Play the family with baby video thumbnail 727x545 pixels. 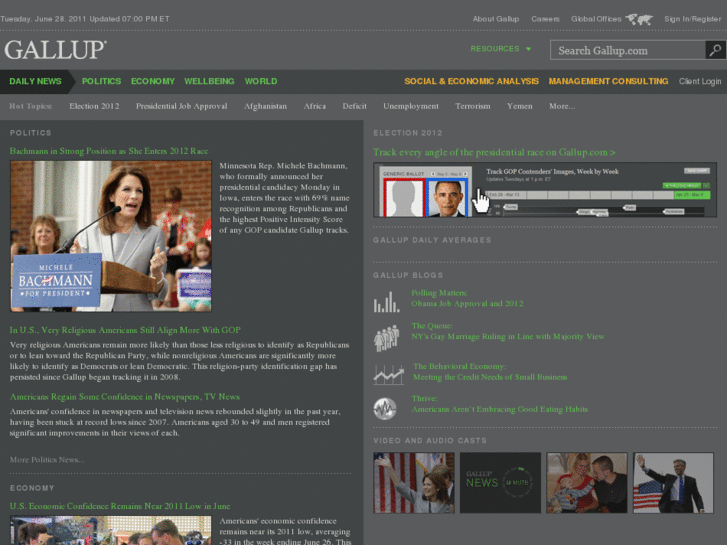tap(587, 483)
